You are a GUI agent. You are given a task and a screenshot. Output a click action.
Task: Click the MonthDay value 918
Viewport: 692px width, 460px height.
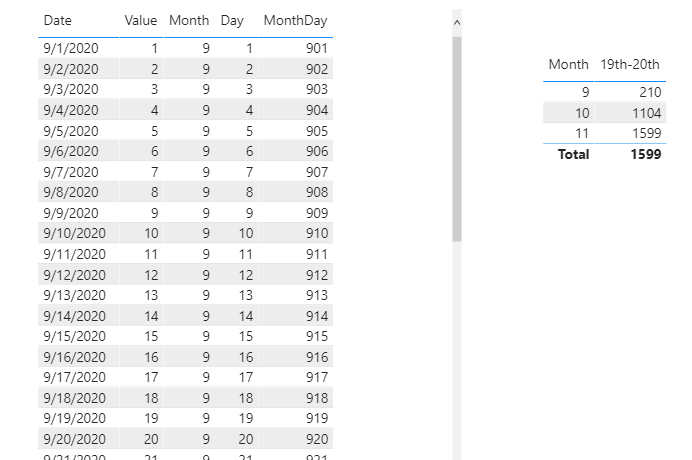tap(317, 398)
